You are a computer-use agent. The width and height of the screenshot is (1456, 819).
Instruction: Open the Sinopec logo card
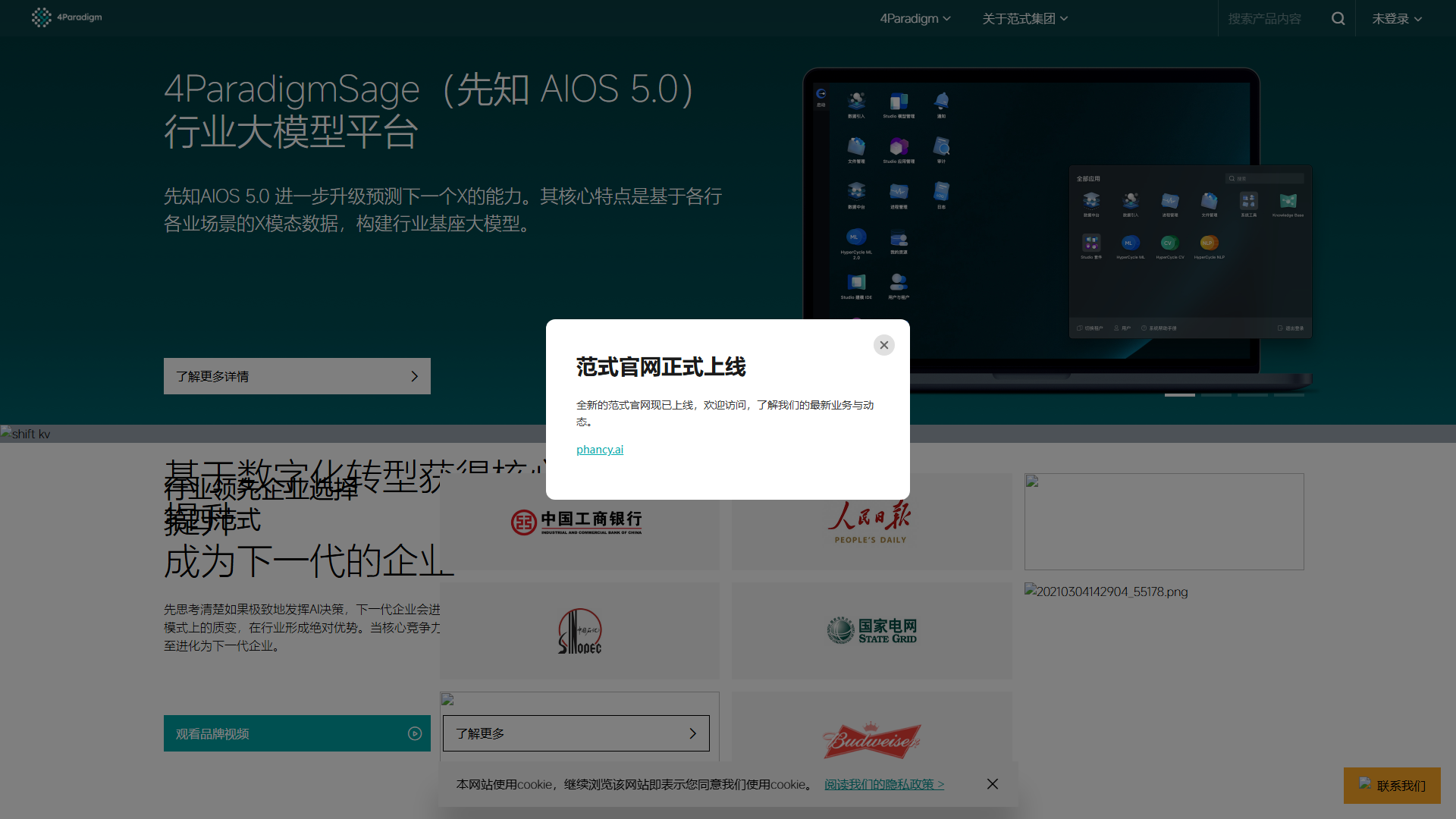(x=579, y=631)
